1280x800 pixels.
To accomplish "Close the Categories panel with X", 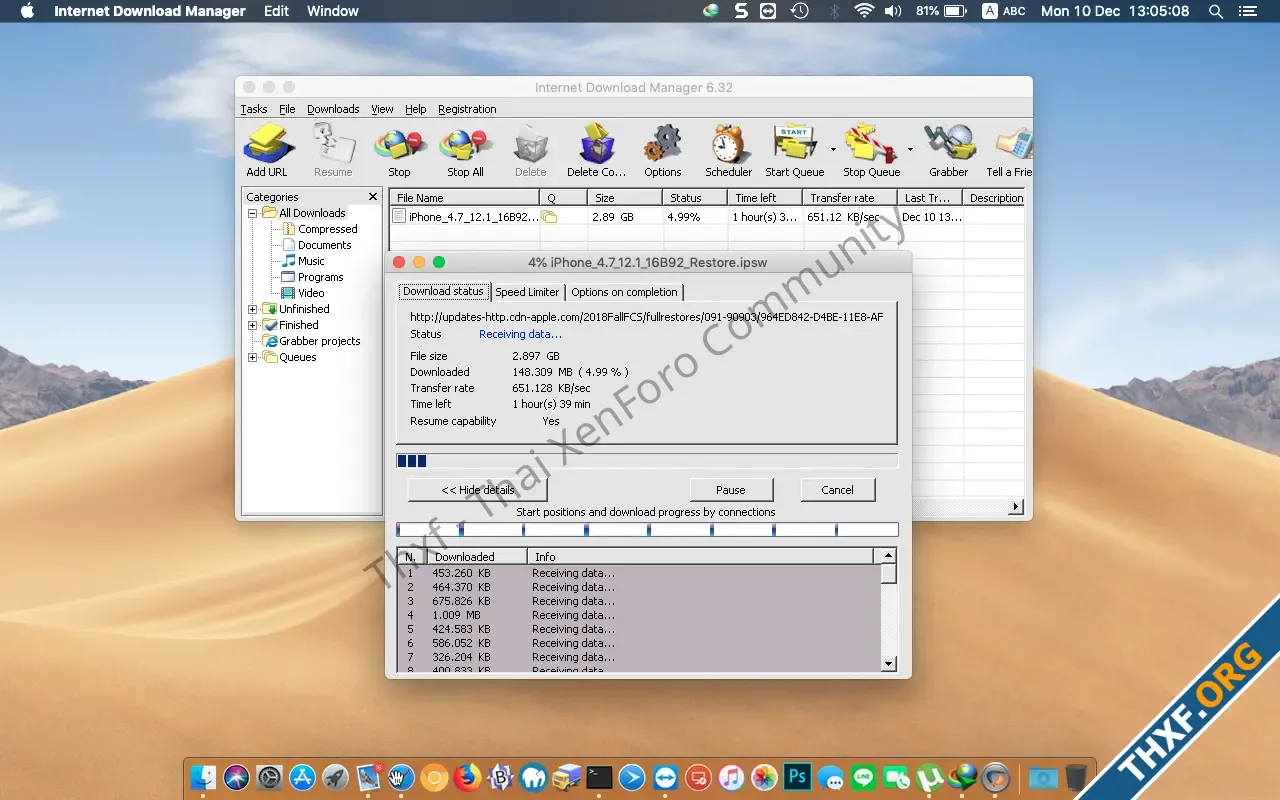I will (373, 197).
